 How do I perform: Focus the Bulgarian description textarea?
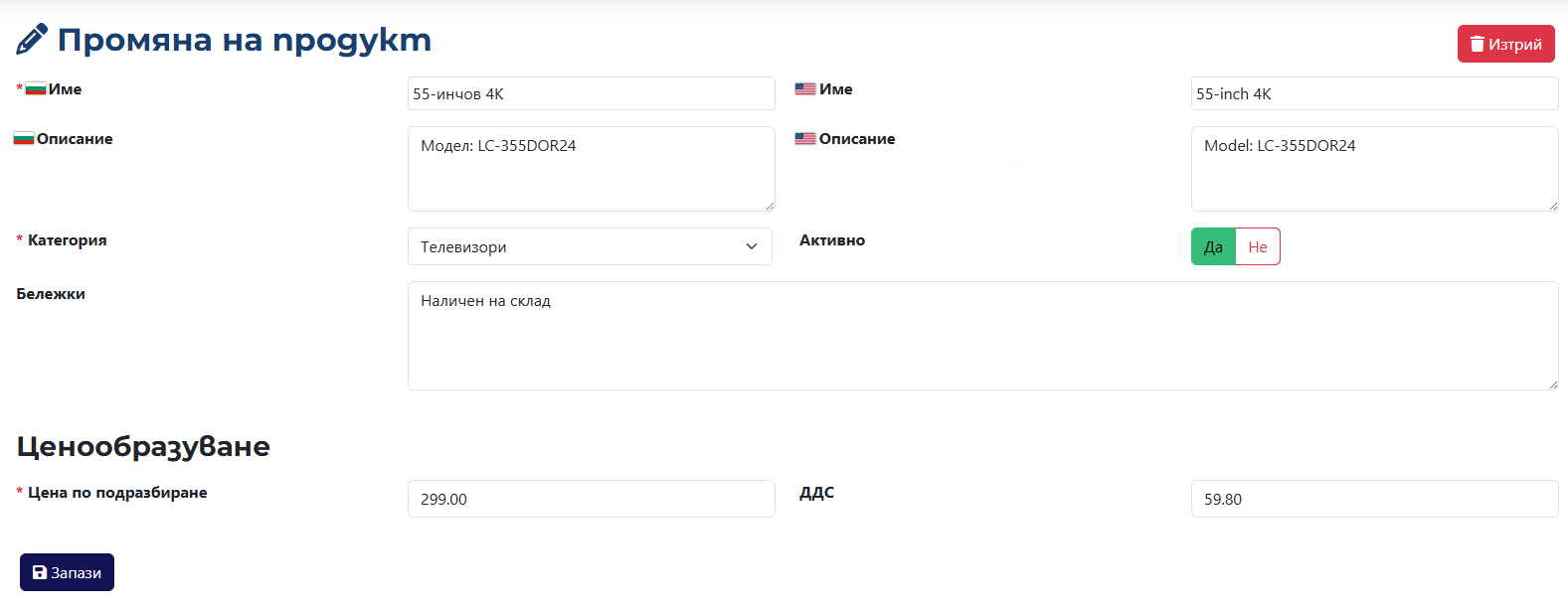point(592,169)
